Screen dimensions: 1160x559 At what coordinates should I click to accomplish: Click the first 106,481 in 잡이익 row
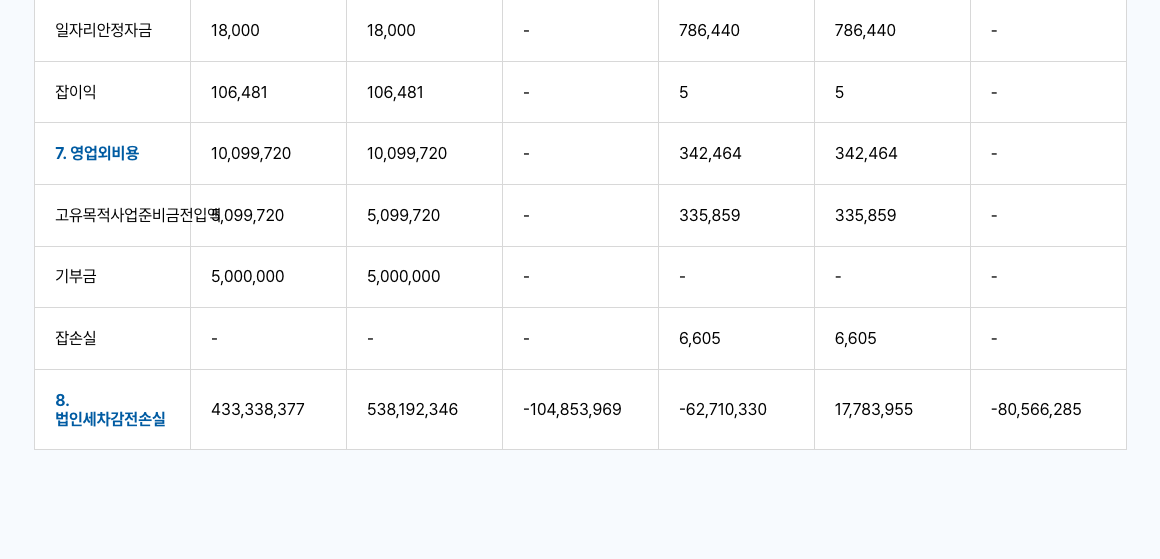[239, 93]
